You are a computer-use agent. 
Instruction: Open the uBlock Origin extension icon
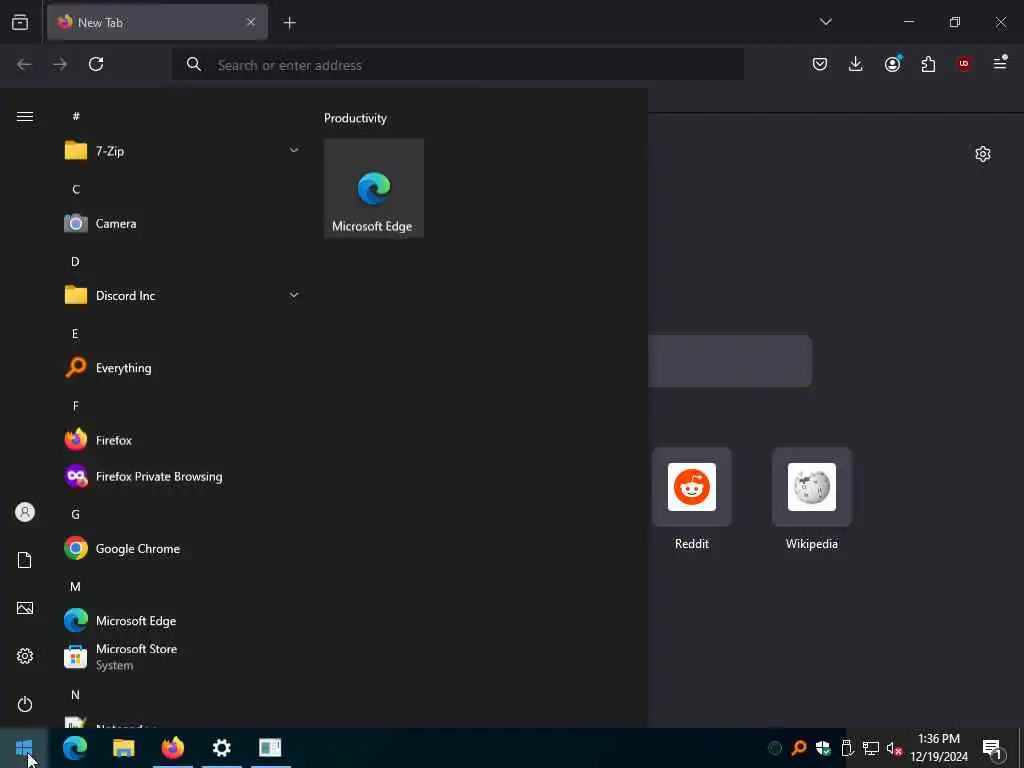pyautogui.click(x=964, y=64)
